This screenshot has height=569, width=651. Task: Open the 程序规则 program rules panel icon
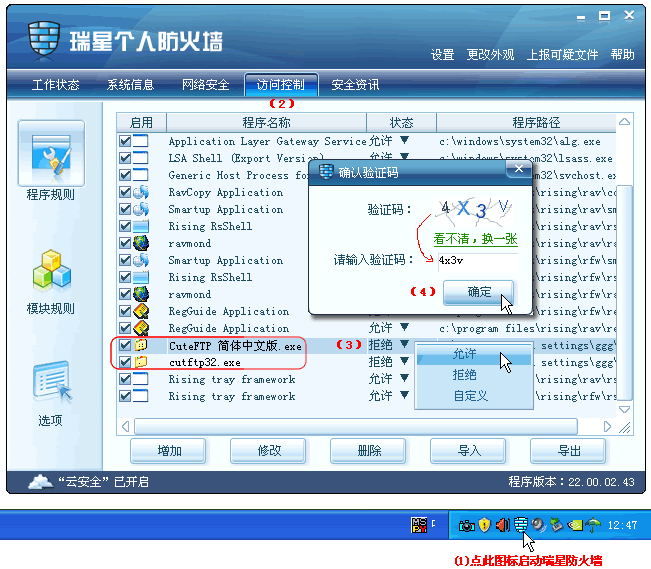(x=51, y=154)
